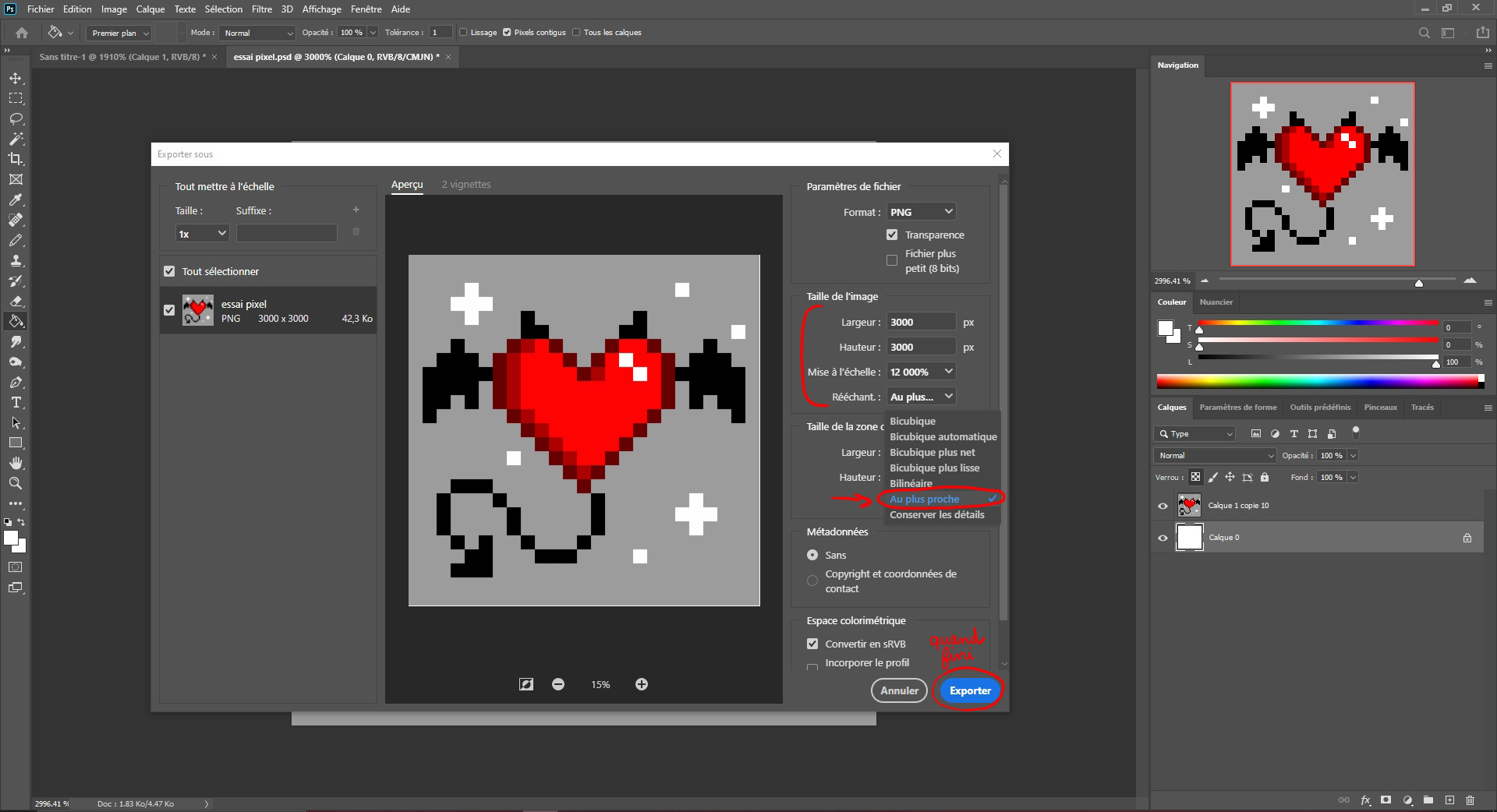
Task: Hide the Calque 0 layer
Action: click(x=1163, y=538)
